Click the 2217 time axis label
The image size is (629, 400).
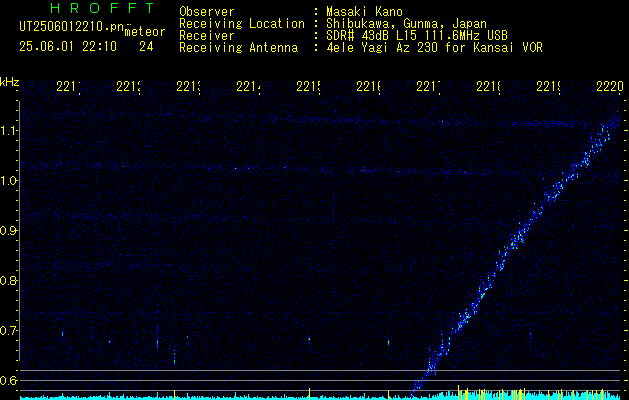[428, 86]
